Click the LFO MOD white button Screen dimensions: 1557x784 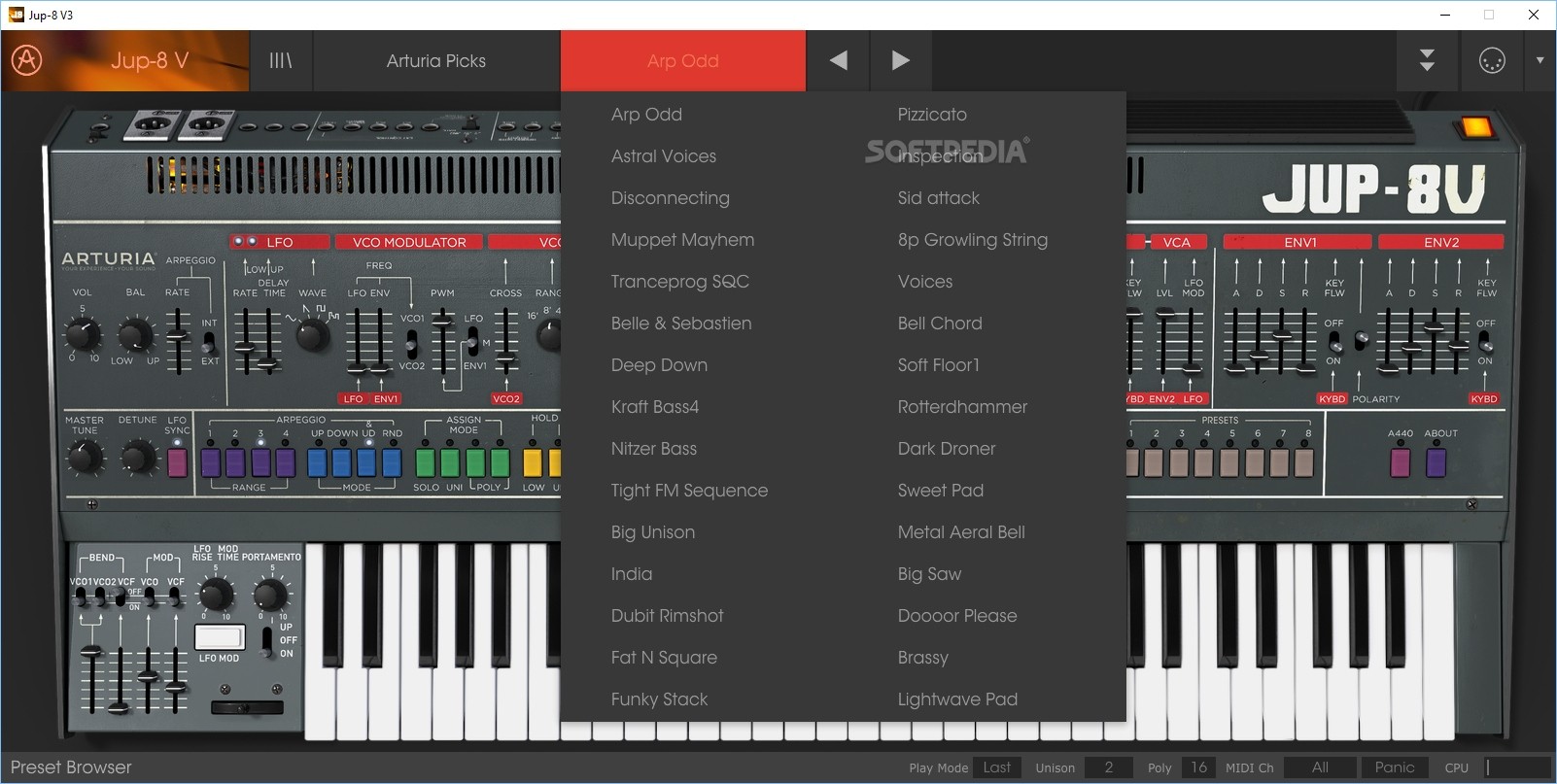coord(220,637)
